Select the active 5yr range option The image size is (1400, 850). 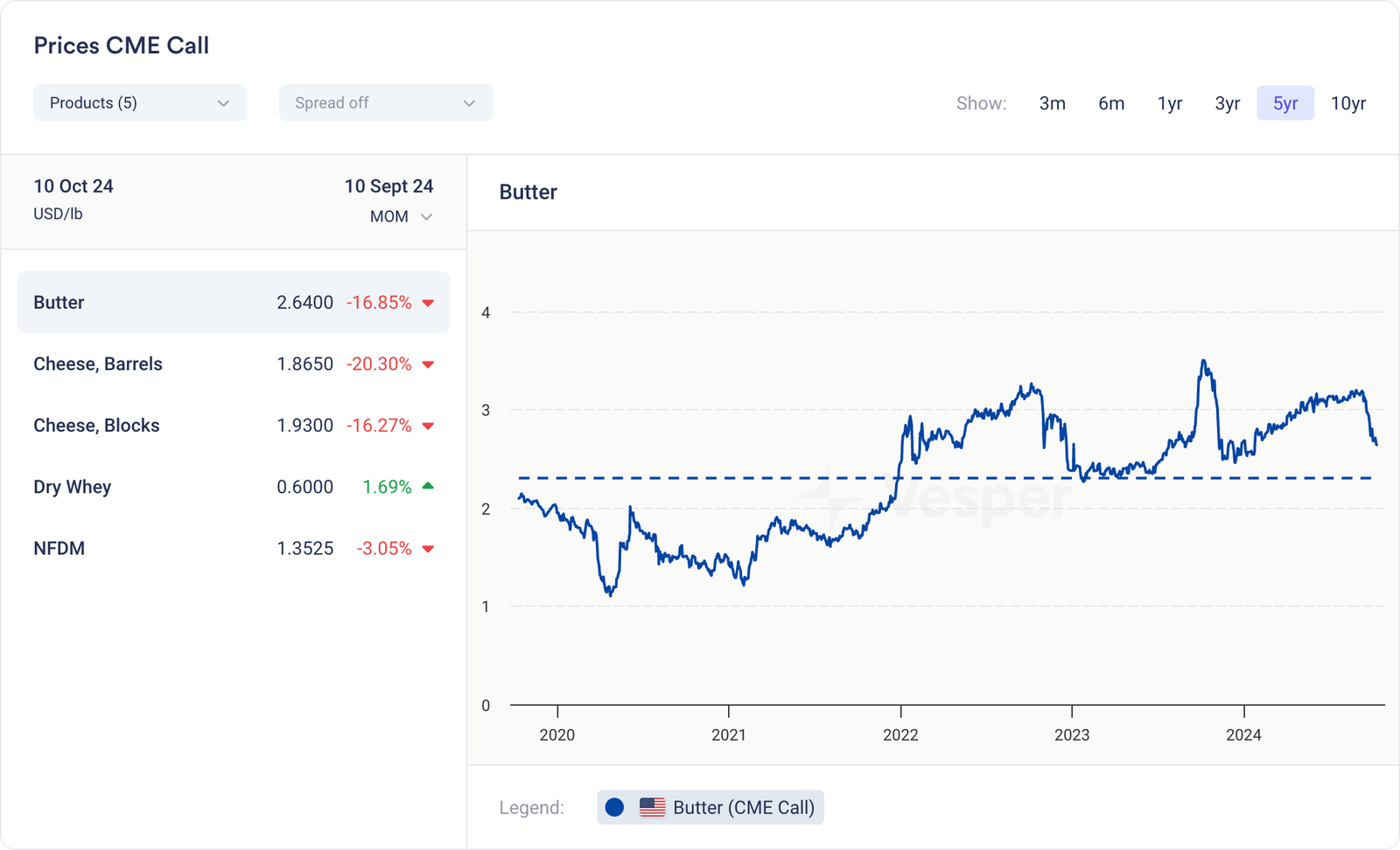pos(1284,103)
